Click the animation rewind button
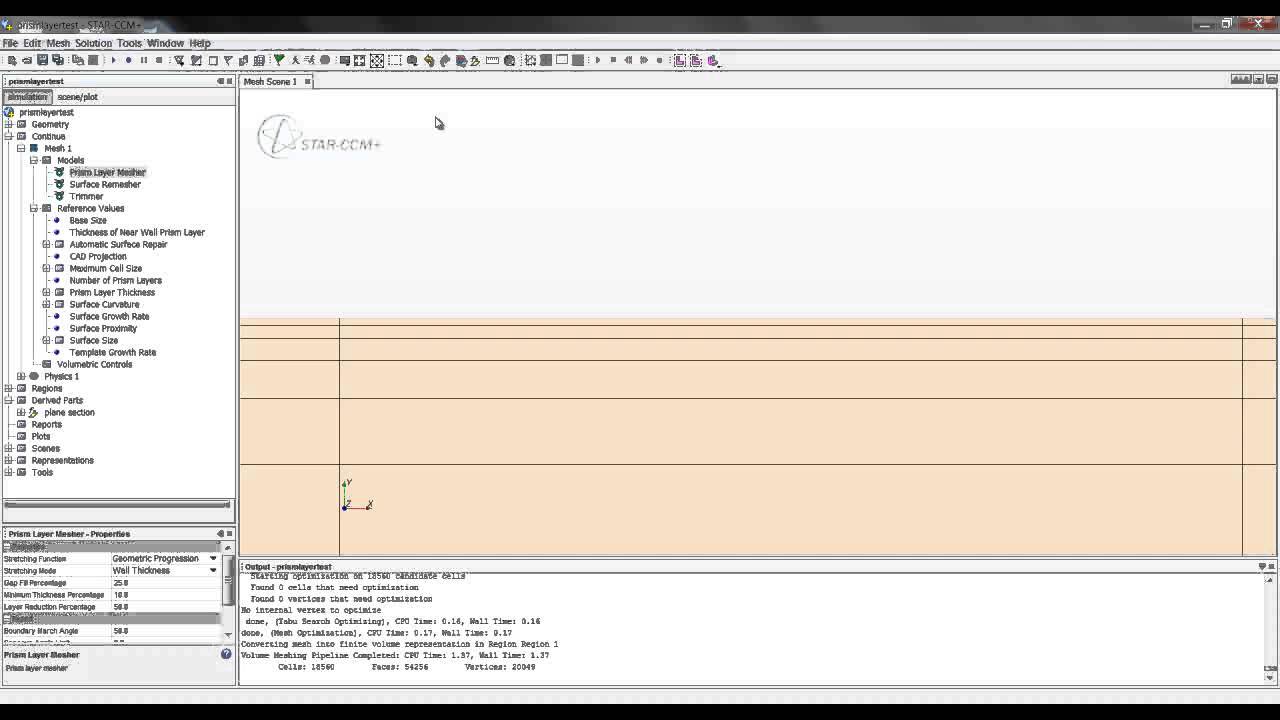The image size is (1280, 720). pos(628,60)
